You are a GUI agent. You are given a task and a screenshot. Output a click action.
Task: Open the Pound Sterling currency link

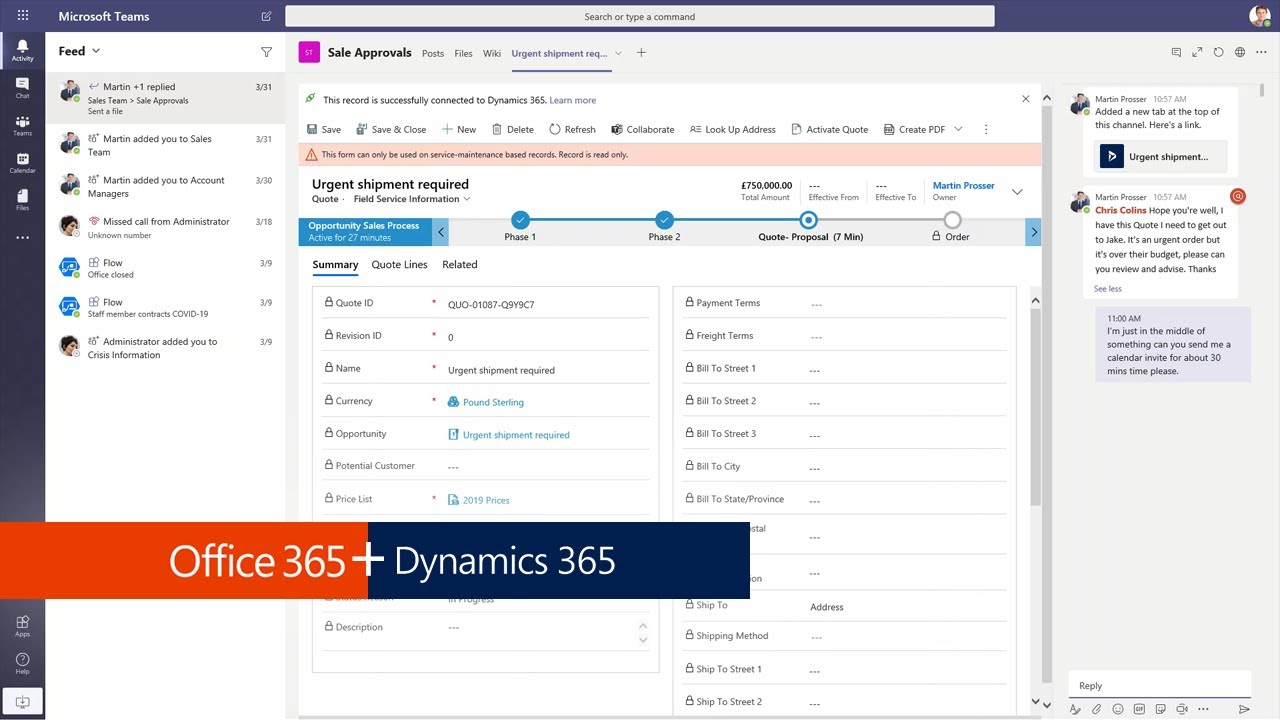[x=493, y=402]
